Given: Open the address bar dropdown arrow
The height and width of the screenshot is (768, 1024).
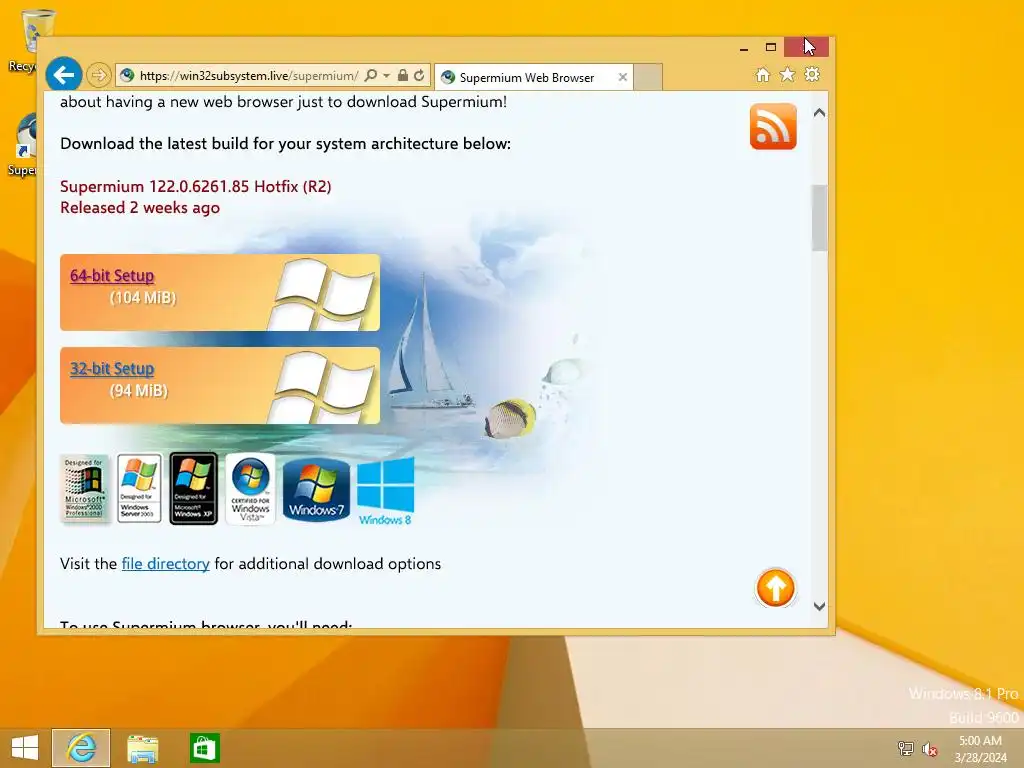Looking at the screenshot, I should click(x=386, y=76).
